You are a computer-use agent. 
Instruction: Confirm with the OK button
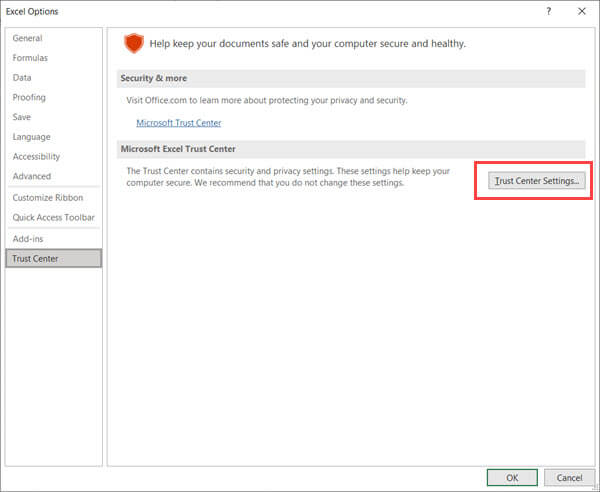click(x=512, y=477)
